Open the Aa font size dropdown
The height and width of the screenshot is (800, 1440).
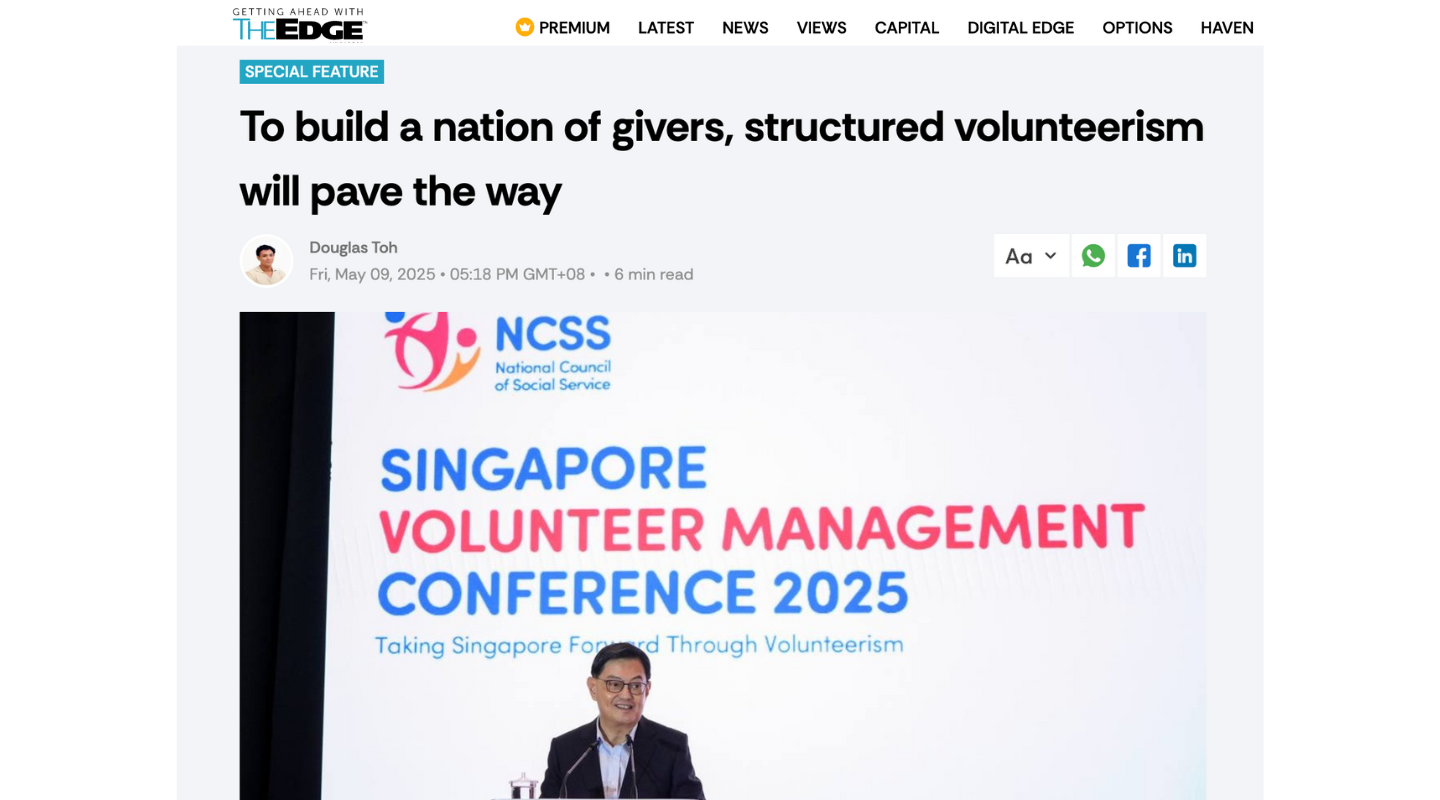coord(1031,256)
